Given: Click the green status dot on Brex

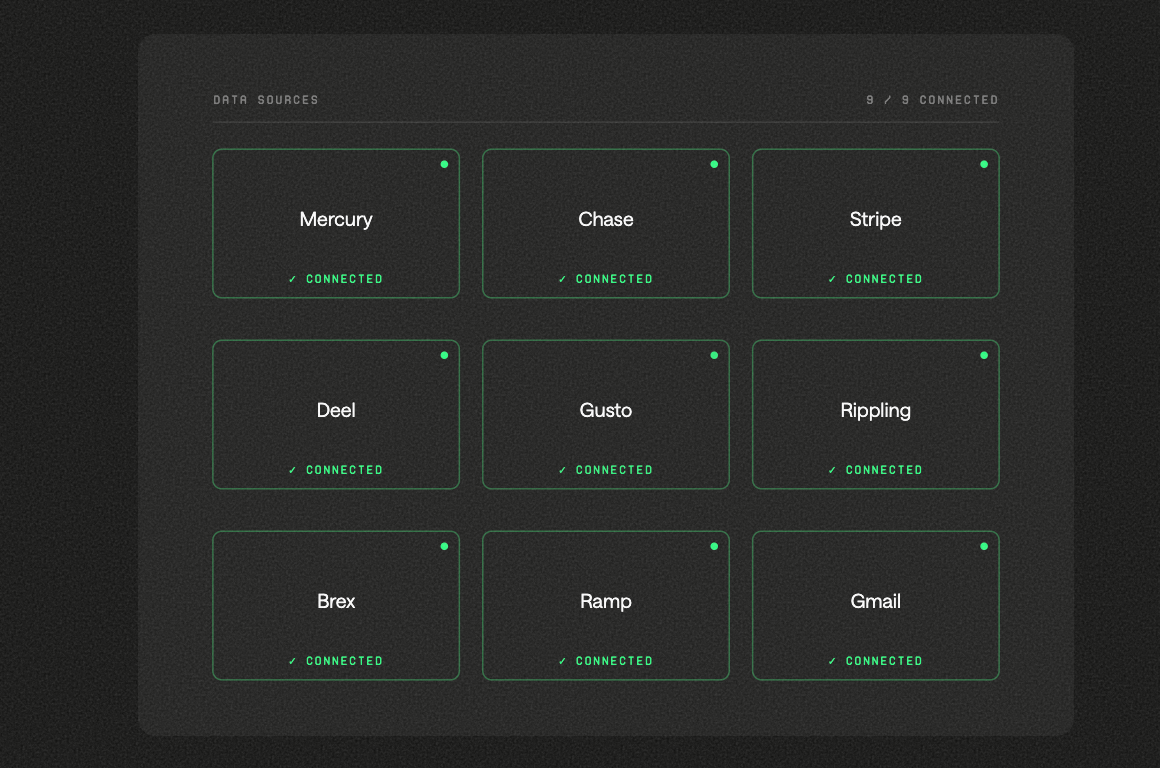Looking at the screenshot, I should 445,546.
